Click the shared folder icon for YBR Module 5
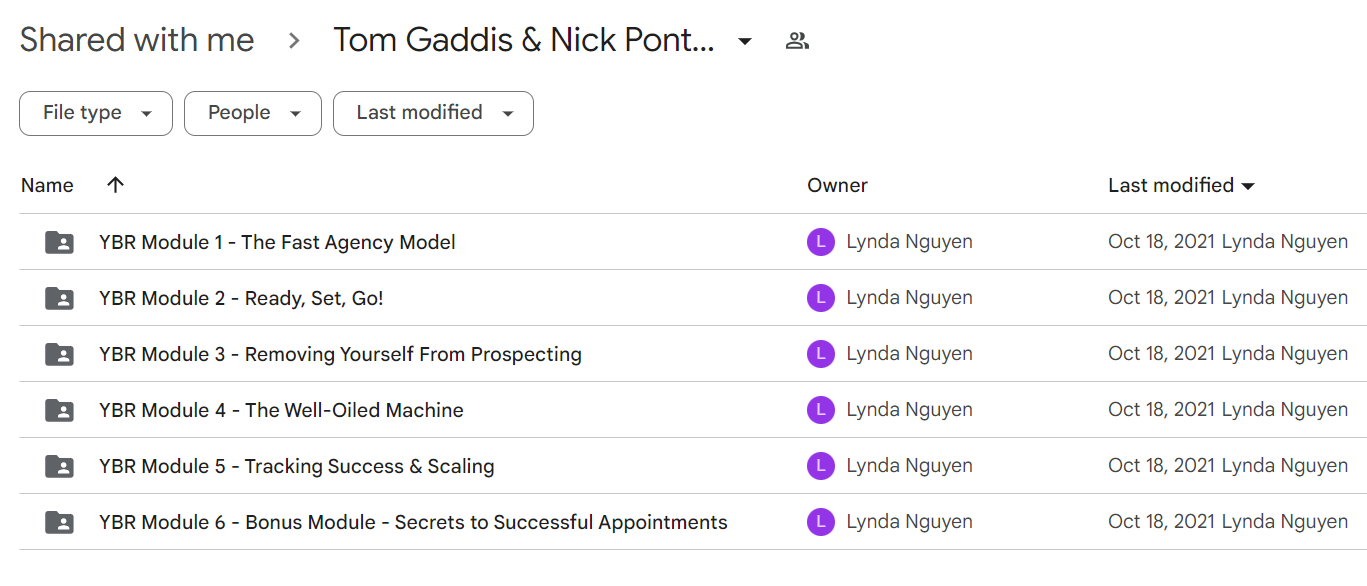1367x586 pixels. pyautogui.click(x=60, y=466)
